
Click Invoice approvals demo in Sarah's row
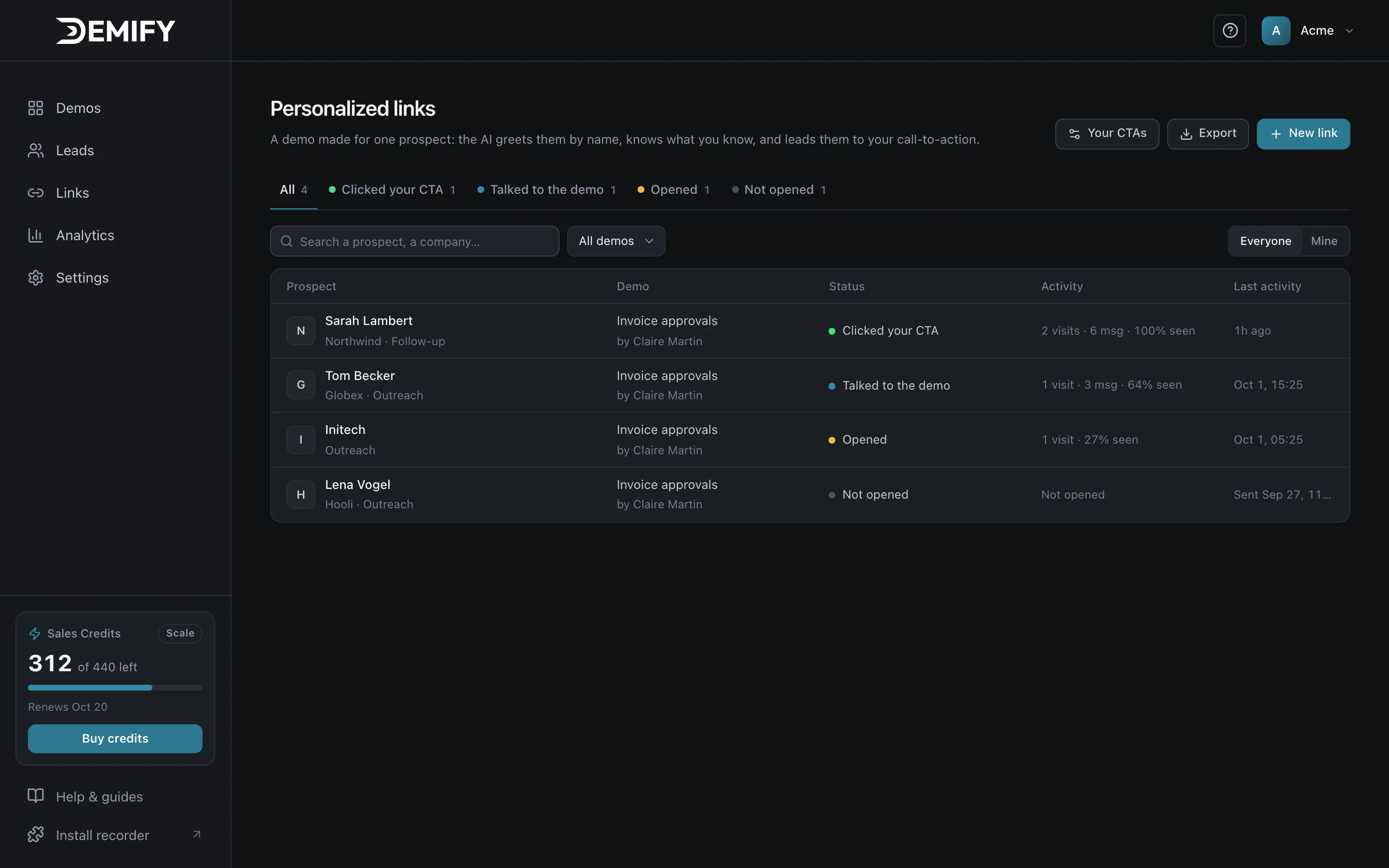pyautogui.click(x=667, y=321)
